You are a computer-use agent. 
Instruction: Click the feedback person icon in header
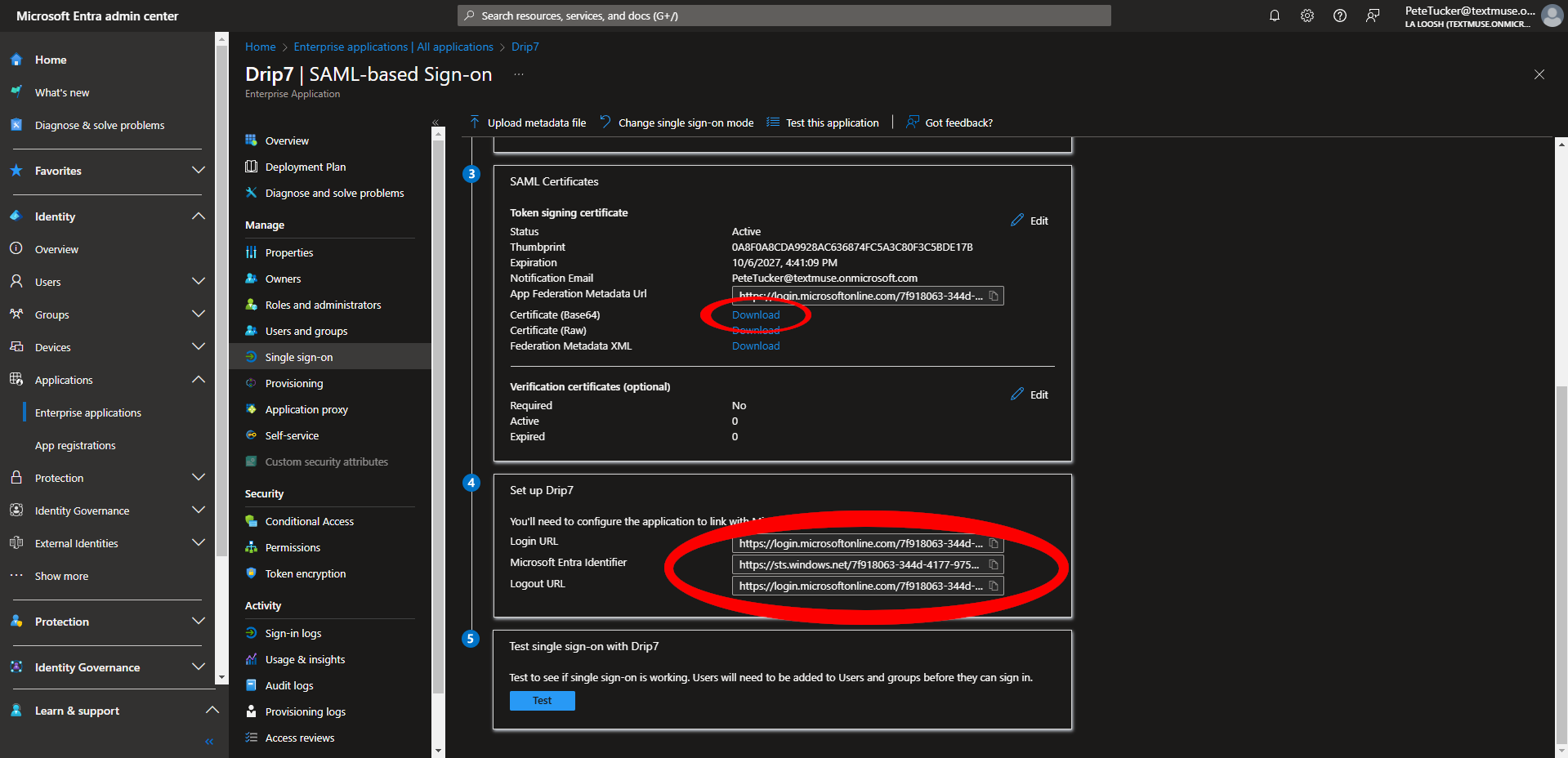tap(1373, 16)
